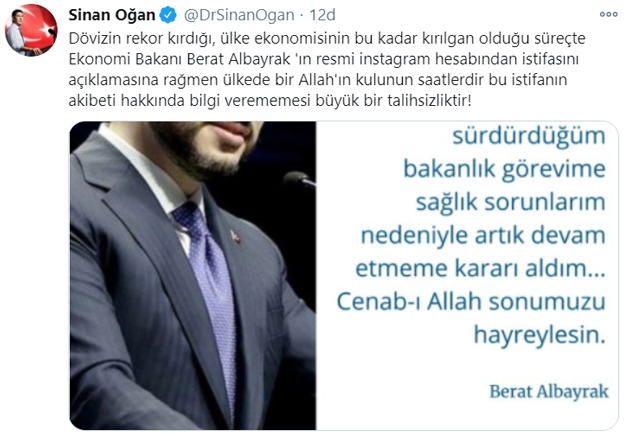Click the Sinan Oğan display name
This screenshot has height=440, width=630.
coord(112,15)
